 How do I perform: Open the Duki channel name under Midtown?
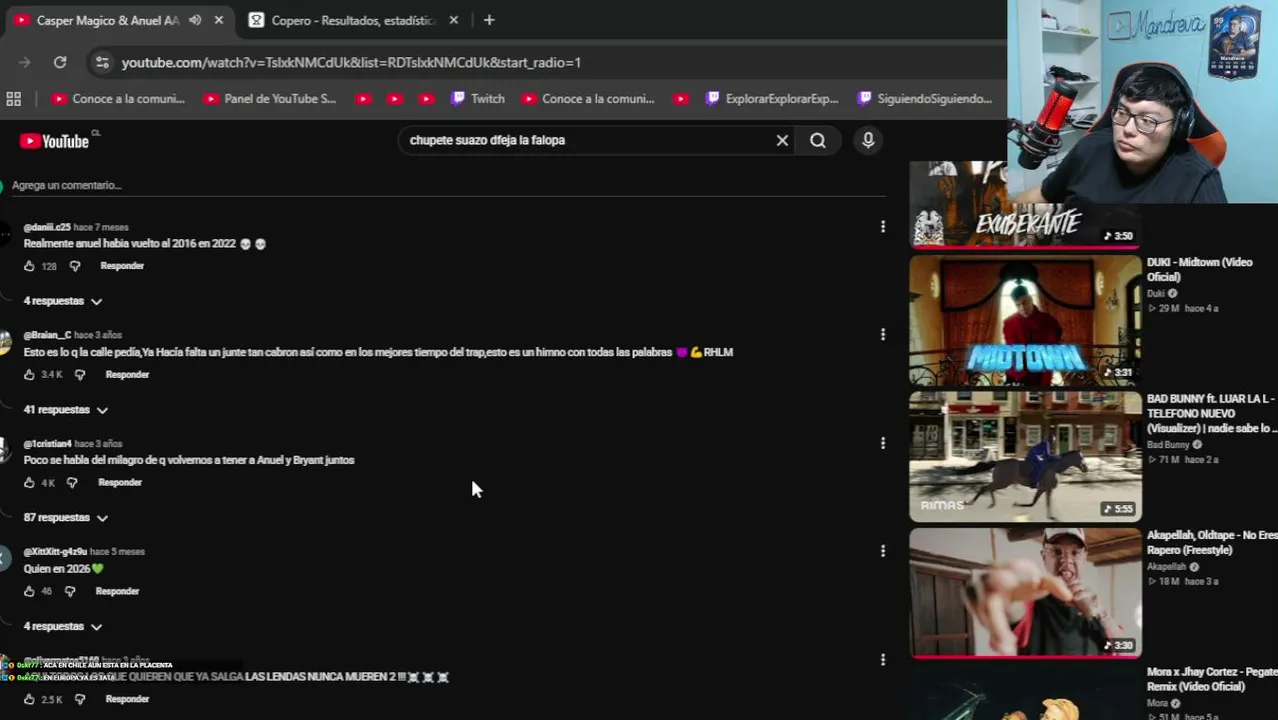click(x=1156, y=294)
